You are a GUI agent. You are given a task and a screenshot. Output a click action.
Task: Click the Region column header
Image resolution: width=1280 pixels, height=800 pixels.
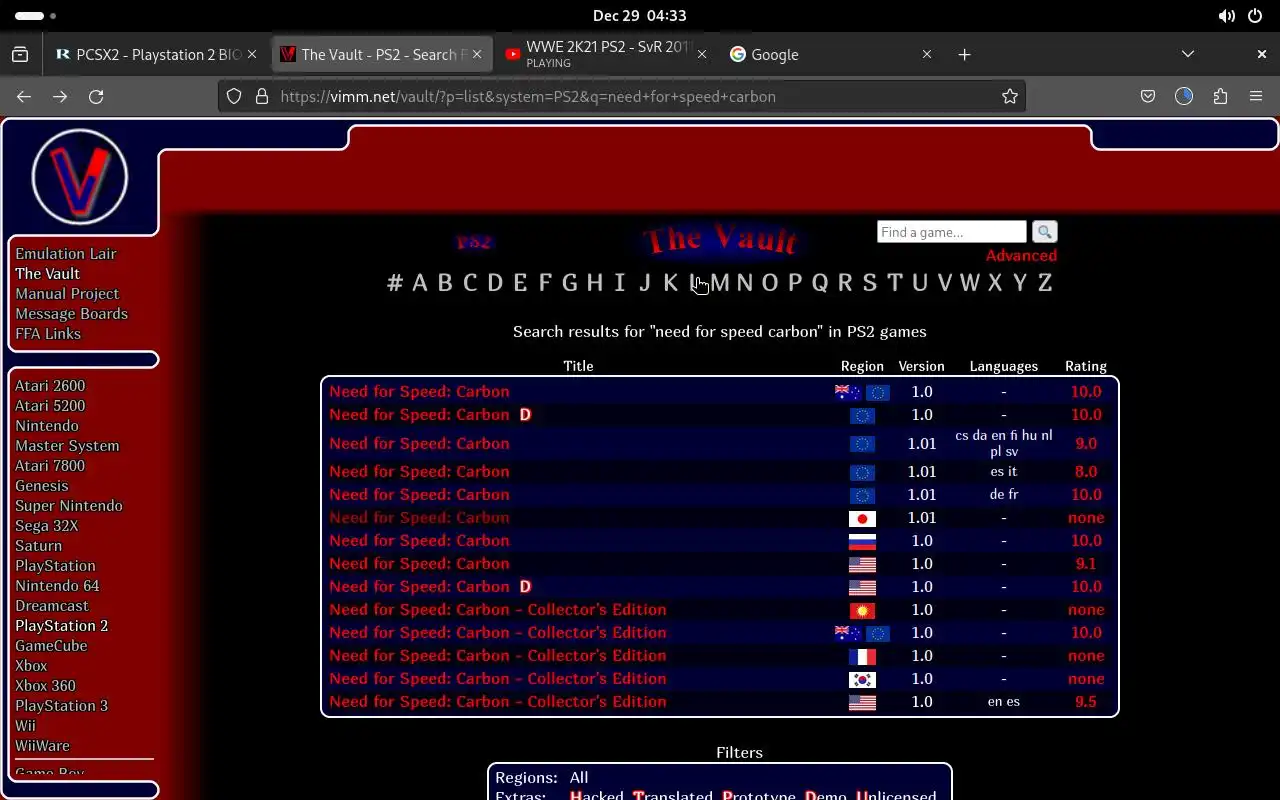(862, 366)
